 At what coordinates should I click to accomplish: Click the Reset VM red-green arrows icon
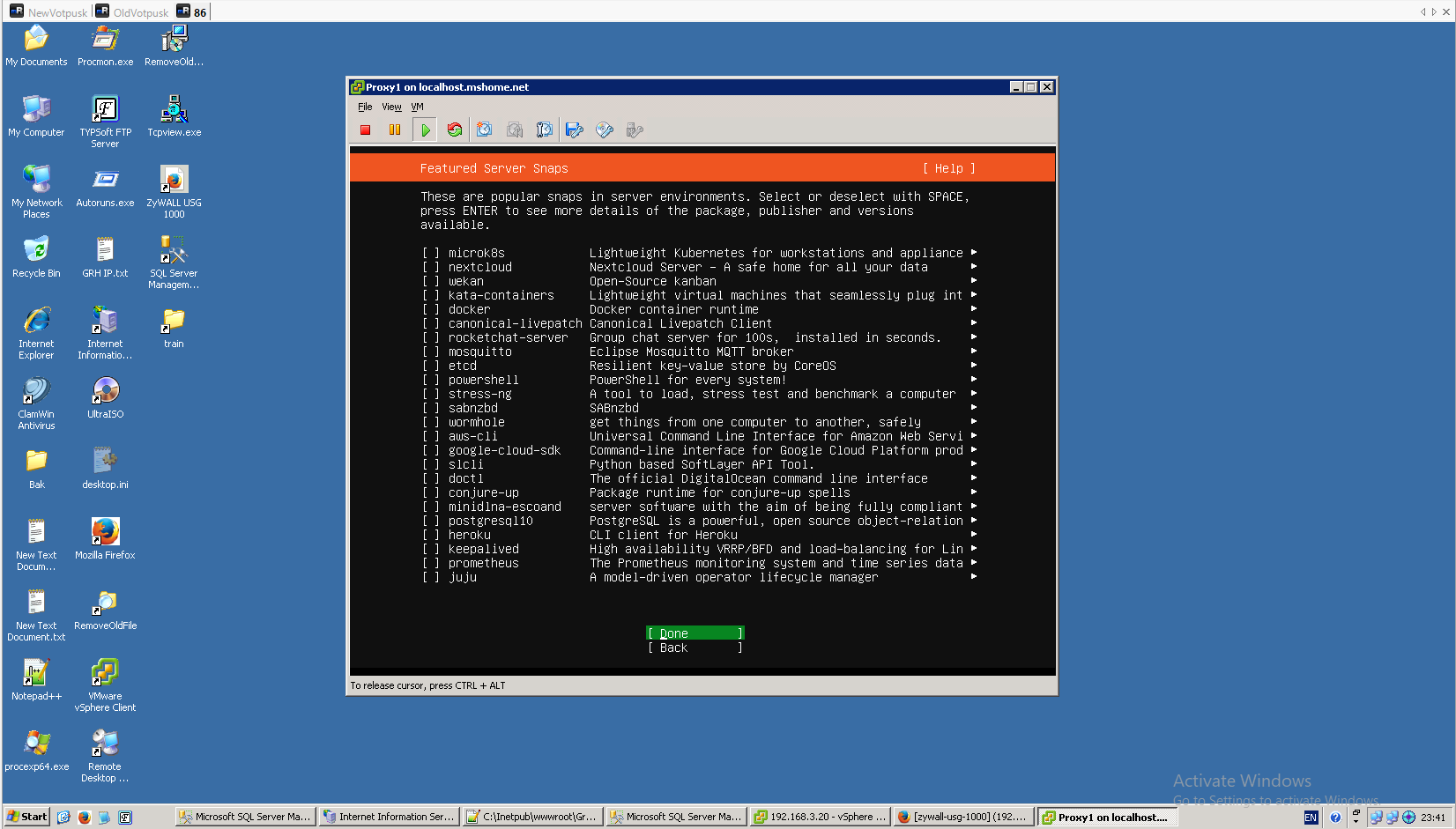[455, 130]
